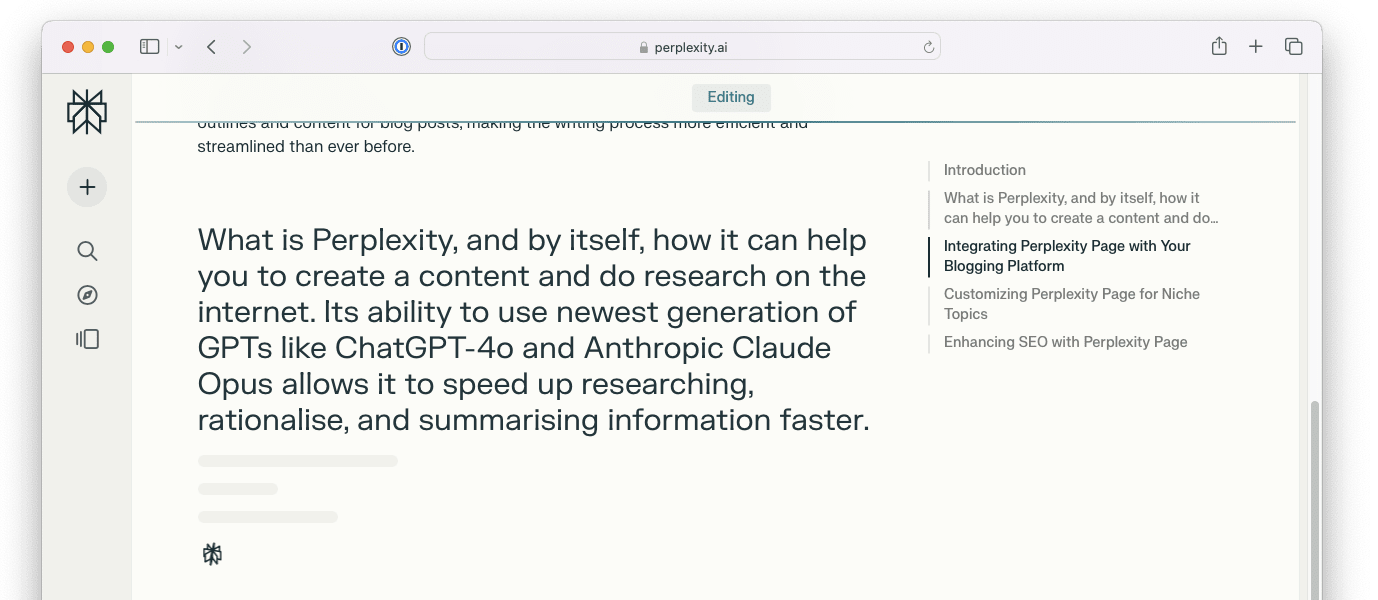Select 'Integrating Perplexity Page with Your Blogging Platform'
Image resolution: width=1378 pixels, height=600 pixels.
(1067, 256)
